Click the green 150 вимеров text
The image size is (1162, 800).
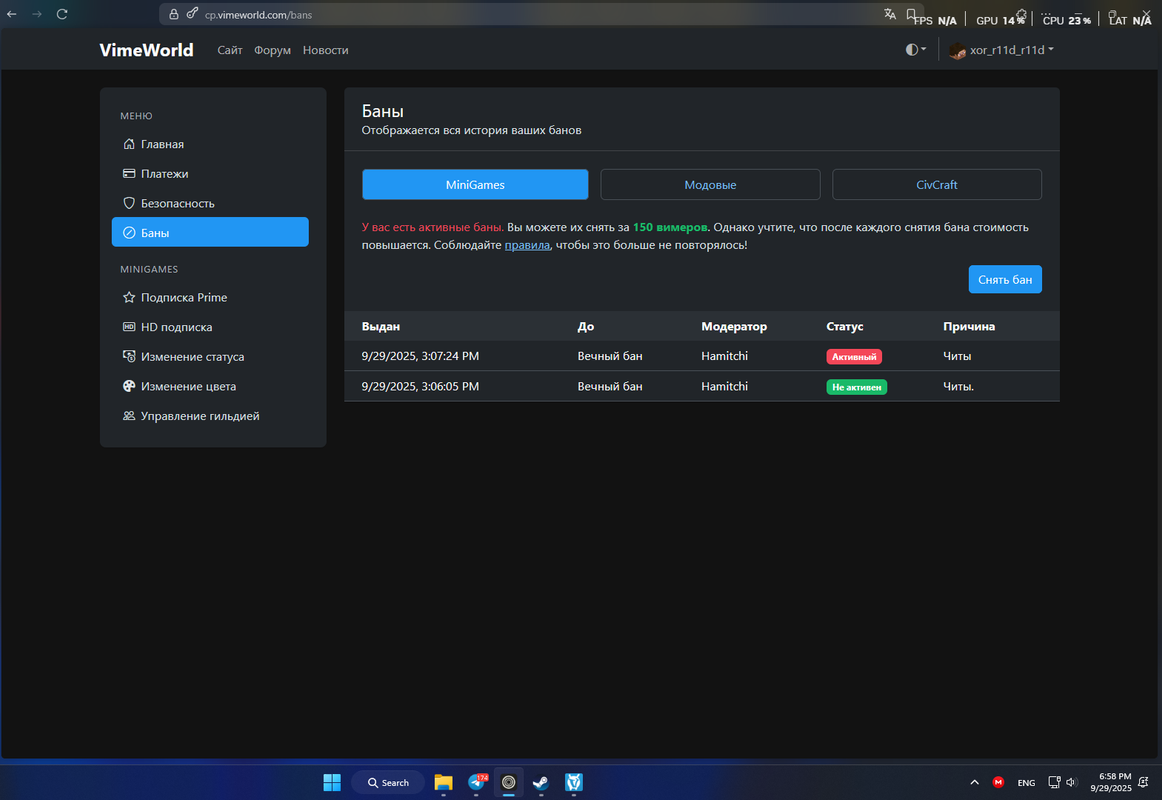coord(670,227)
